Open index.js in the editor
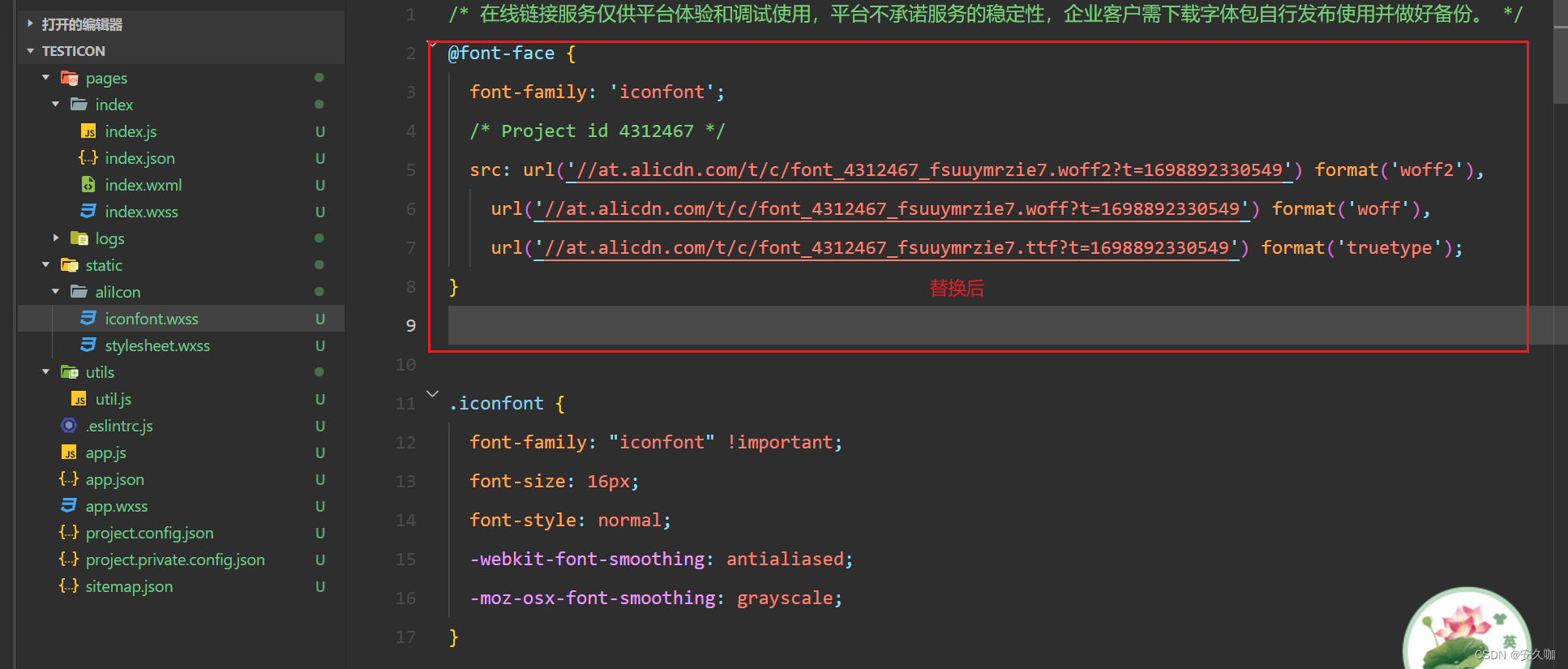Screen dimensions: 1568x669 click(131, 131)
